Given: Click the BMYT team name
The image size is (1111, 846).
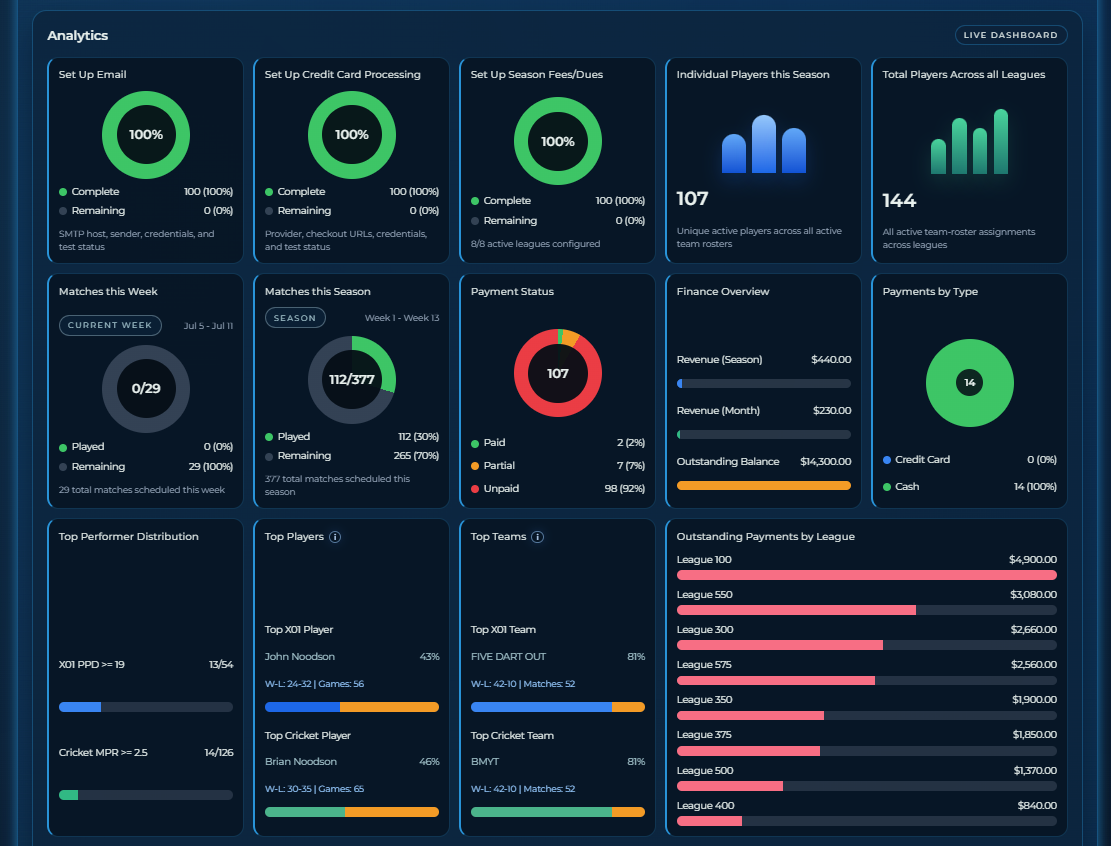Looking at the screenshot, I should 485,762.
